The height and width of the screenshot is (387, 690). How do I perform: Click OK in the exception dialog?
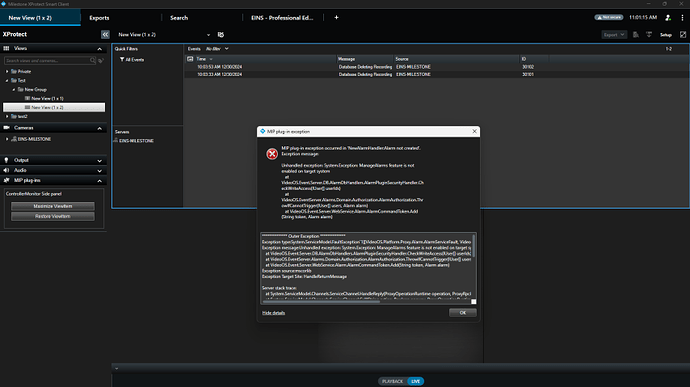click(x=462, y=313)
